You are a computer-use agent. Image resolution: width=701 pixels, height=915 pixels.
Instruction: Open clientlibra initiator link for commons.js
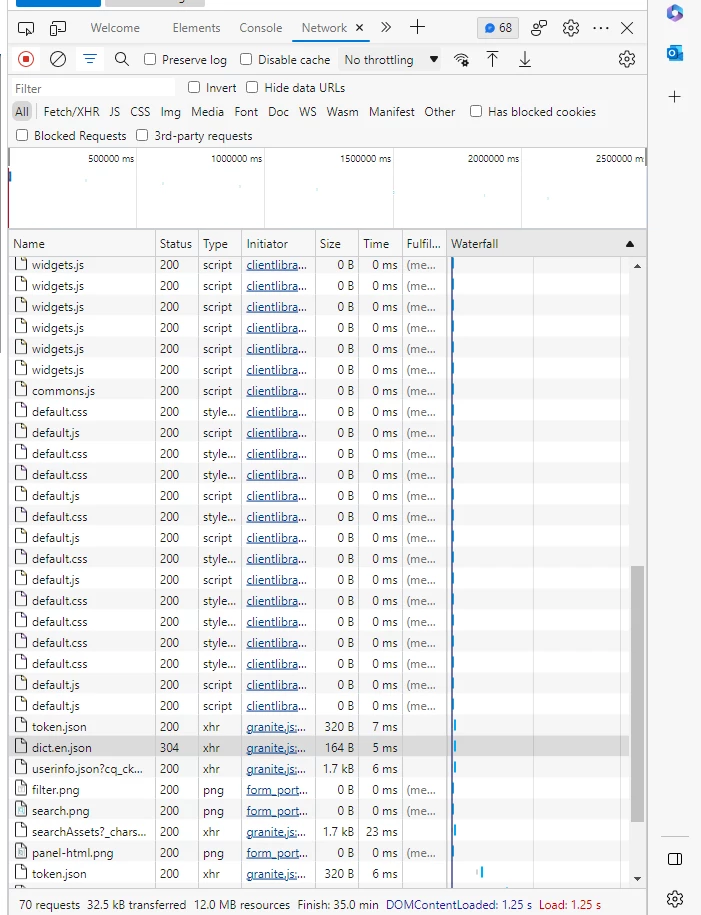click(x=276, y=390)
